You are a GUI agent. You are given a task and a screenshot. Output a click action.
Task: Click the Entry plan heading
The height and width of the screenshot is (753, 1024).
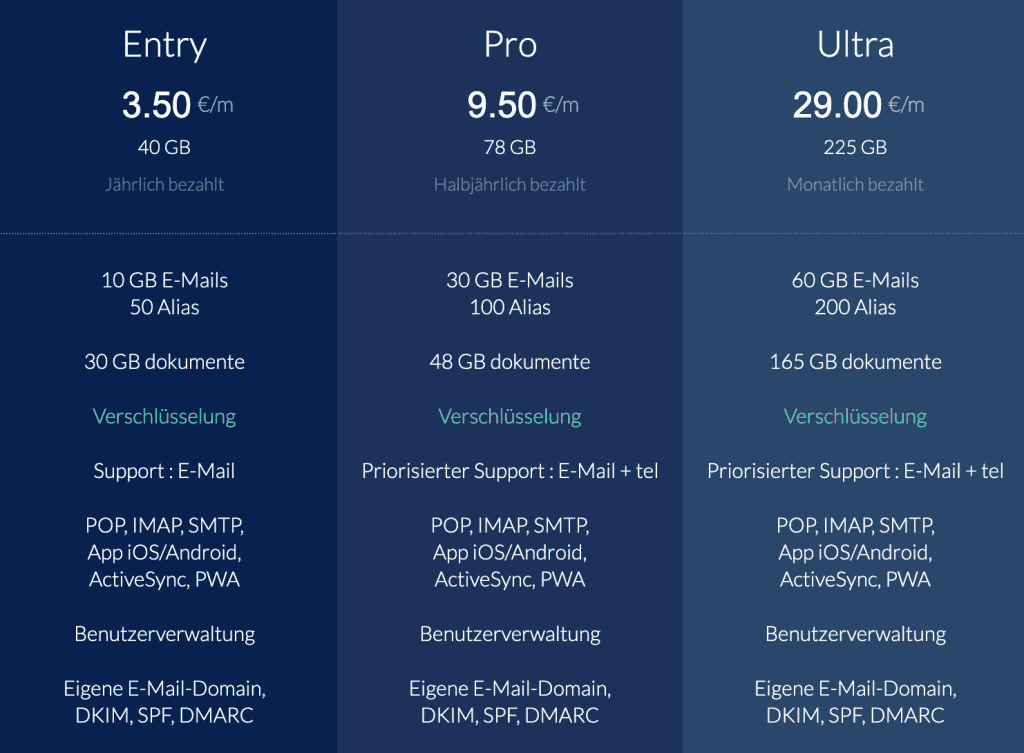click(x=165, y=45)
